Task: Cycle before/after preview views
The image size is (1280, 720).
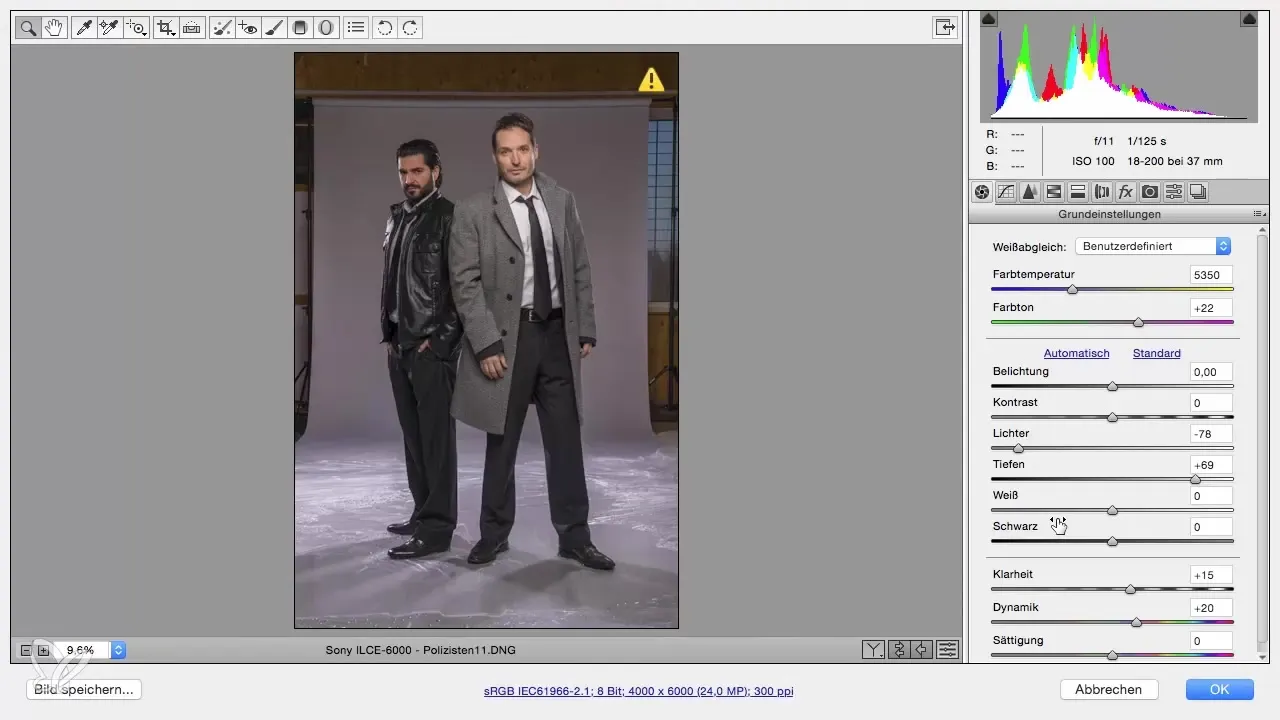Action: tap(873, 650)
